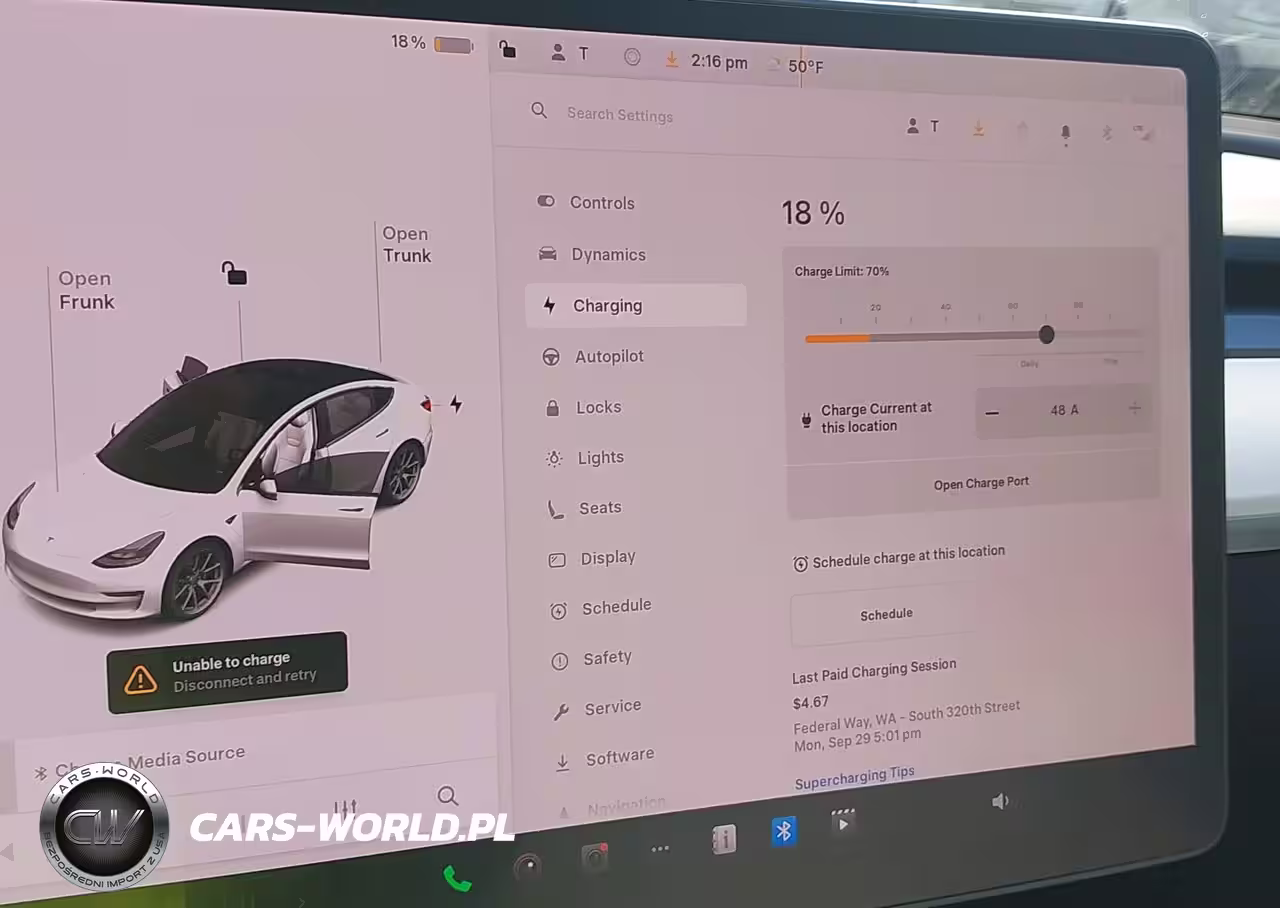This screenshot has width=1280, height=908.
Task: Tap the charge port lightning icon on car
Action: (x=456, y=404)
